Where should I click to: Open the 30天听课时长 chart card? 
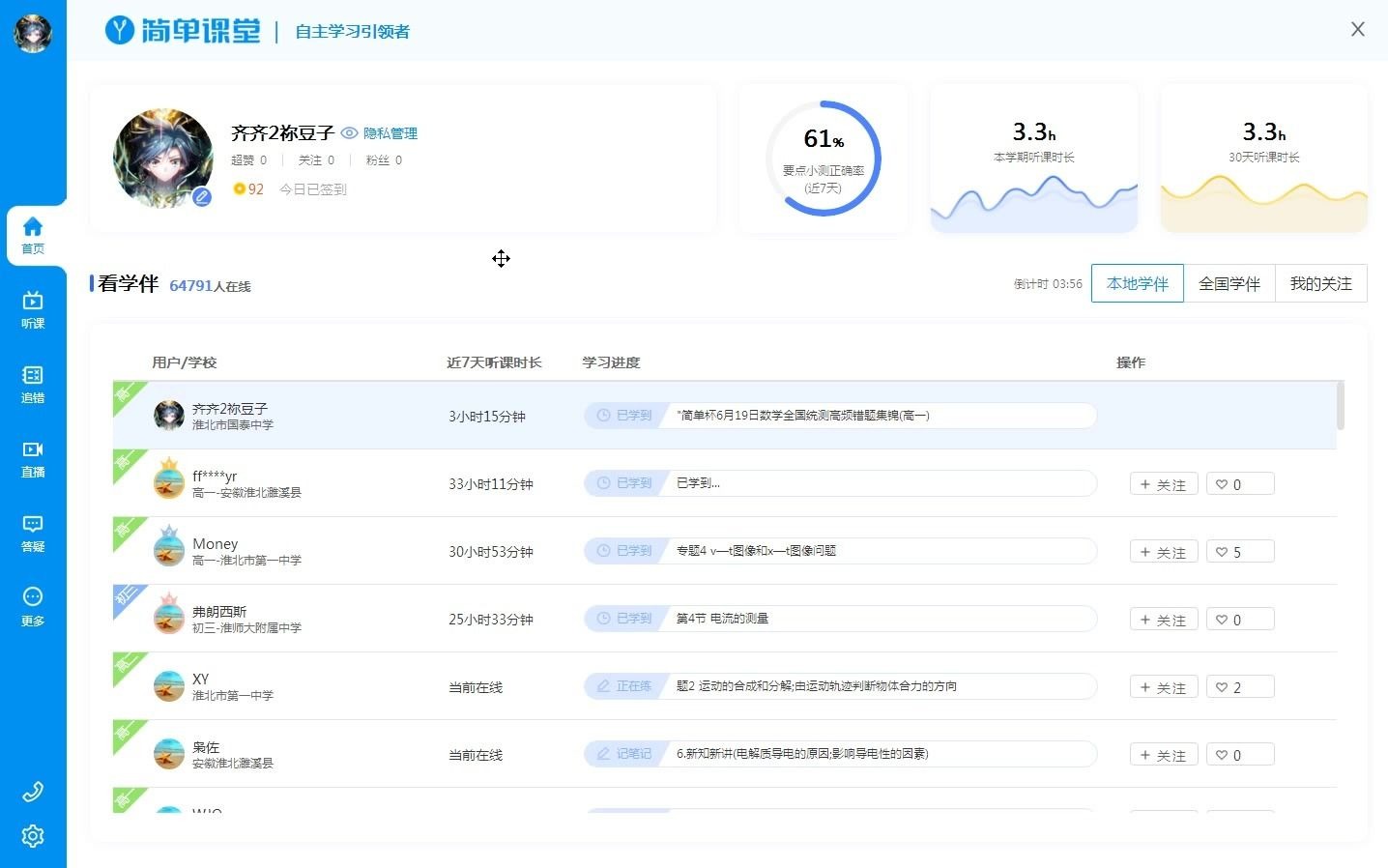click(x=1264, y=159)
